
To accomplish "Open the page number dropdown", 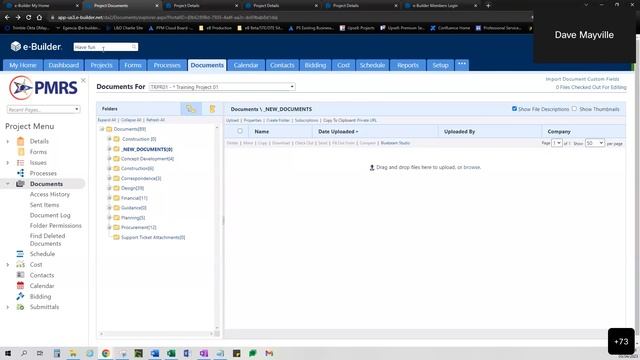I will [x=557, y=143].
